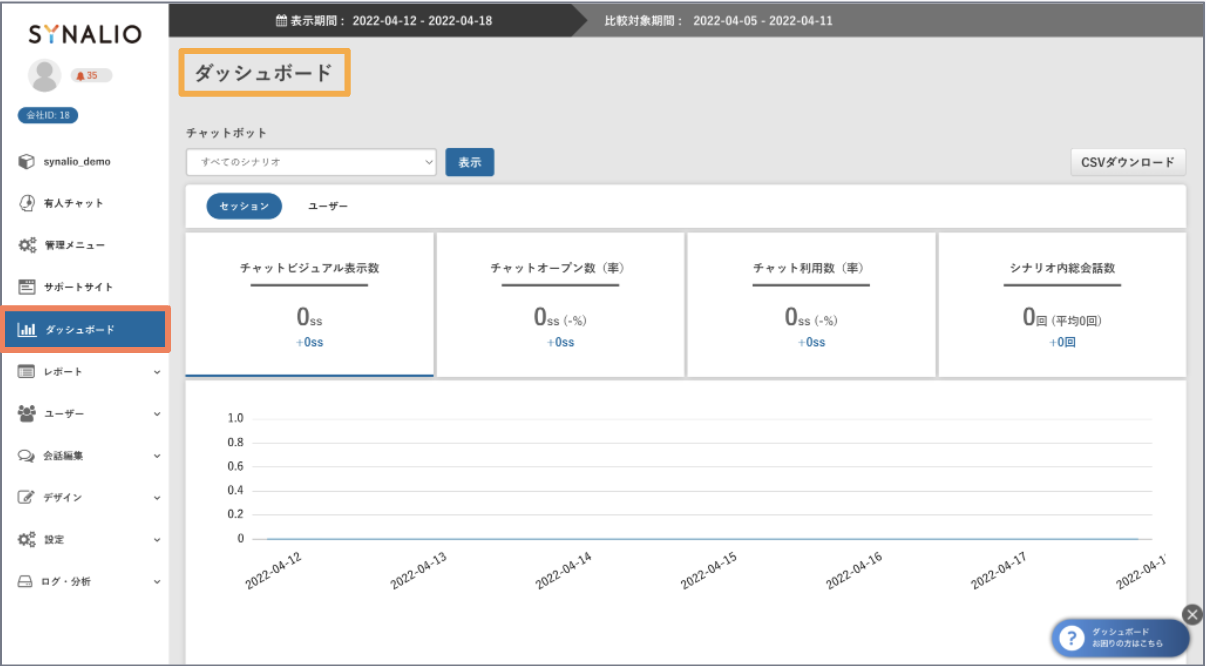Click the synalio_demo cube icon
This screenshot has height=666, width=1206.
tap(27, 162)
